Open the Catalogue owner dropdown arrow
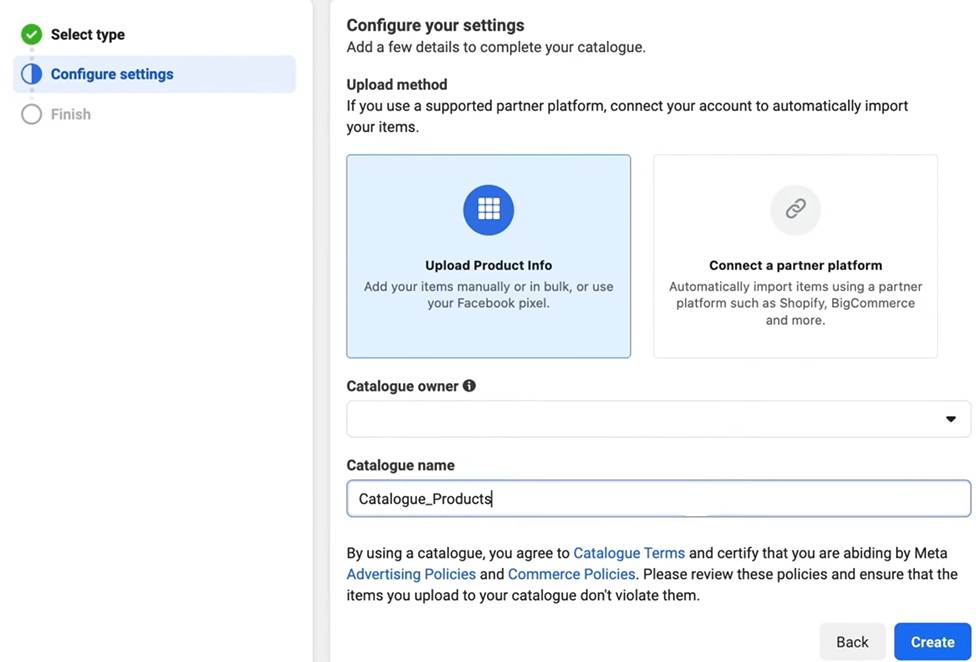976x662 pixels. coord(950,419)
